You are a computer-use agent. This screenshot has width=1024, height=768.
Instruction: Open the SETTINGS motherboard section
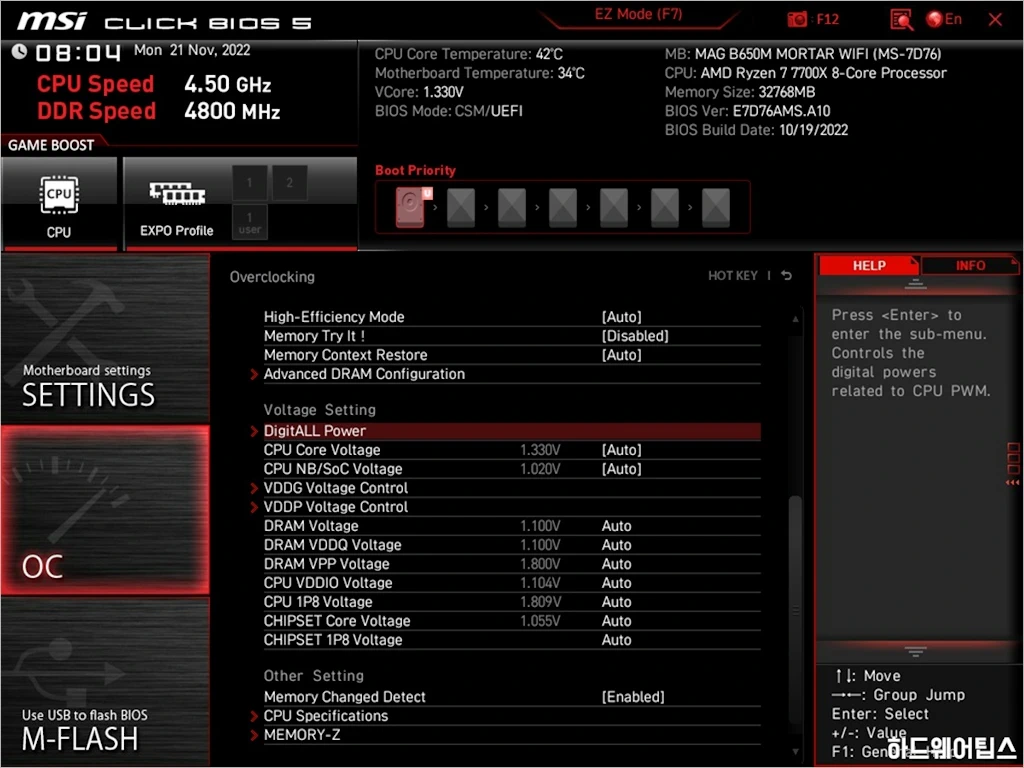click(x=105, y=338)
